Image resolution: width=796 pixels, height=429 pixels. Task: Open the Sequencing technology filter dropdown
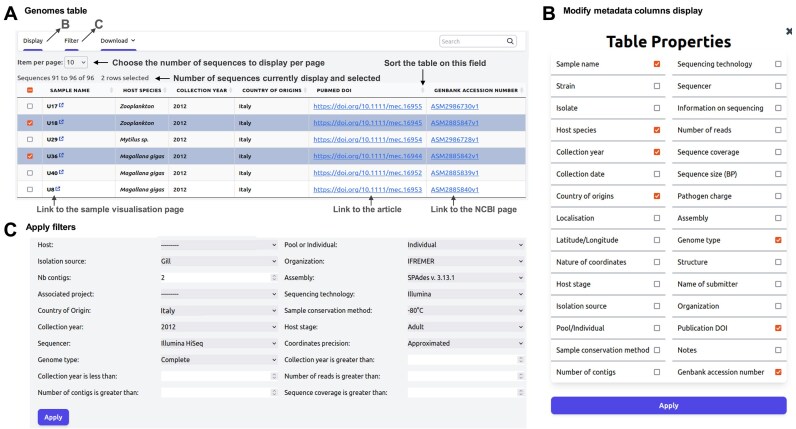[x=466, y=294]
